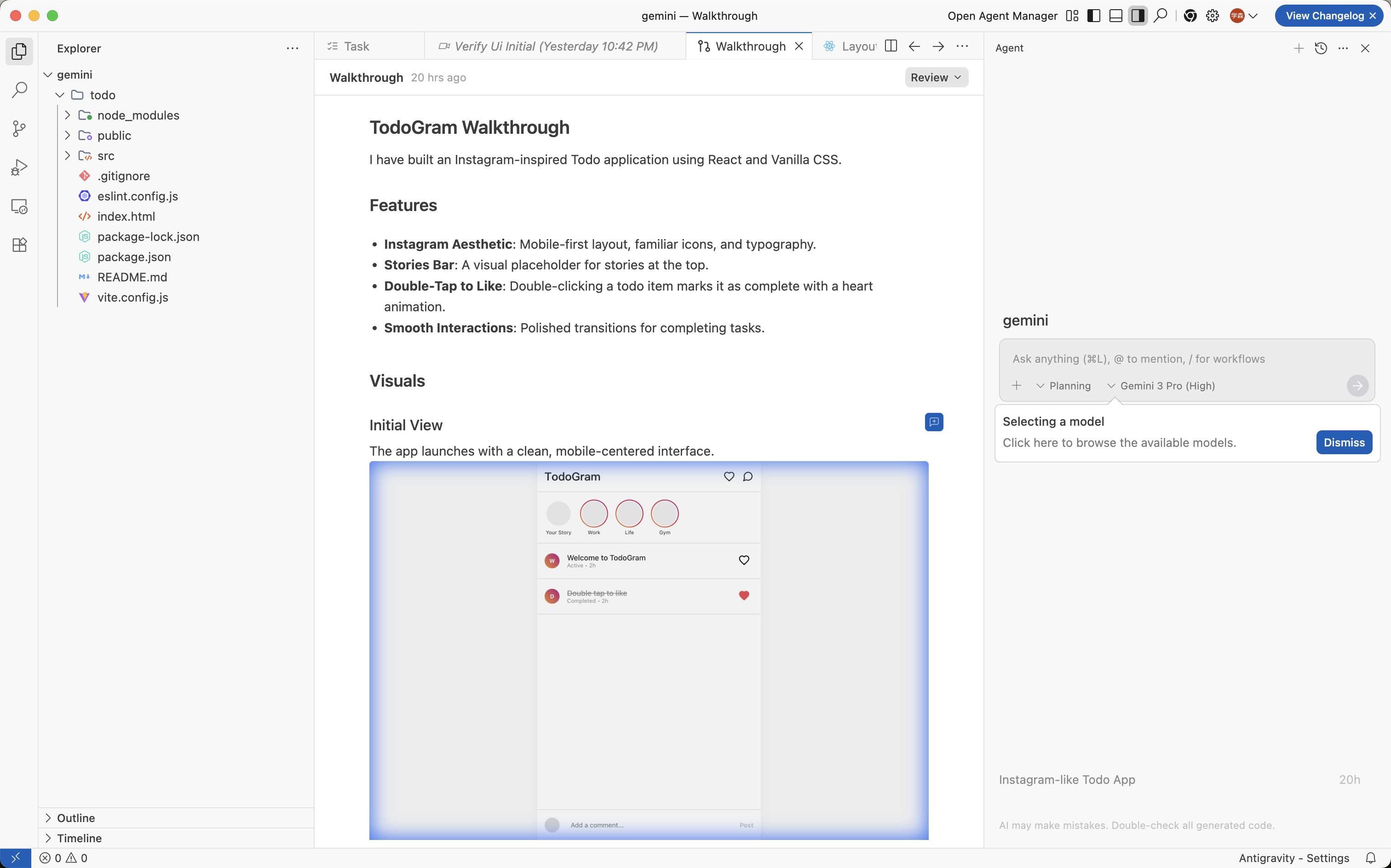Image resolution: width=1391 pixels, height=868 pixels.
Task: Switch to Verify Ui Initial tab
Action: click(555, 46)
